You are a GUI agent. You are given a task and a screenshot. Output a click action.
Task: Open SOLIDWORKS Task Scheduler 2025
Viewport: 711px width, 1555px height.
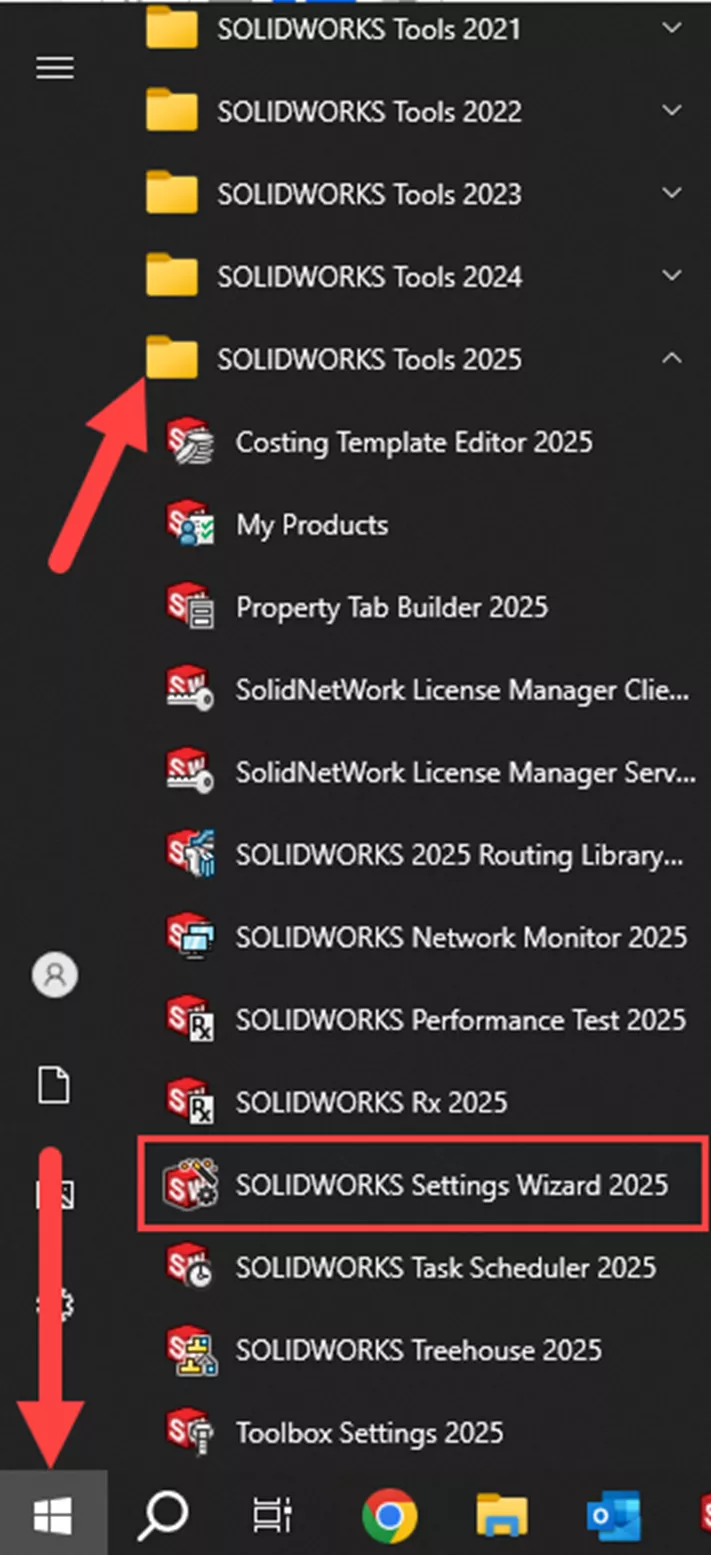447,1267
